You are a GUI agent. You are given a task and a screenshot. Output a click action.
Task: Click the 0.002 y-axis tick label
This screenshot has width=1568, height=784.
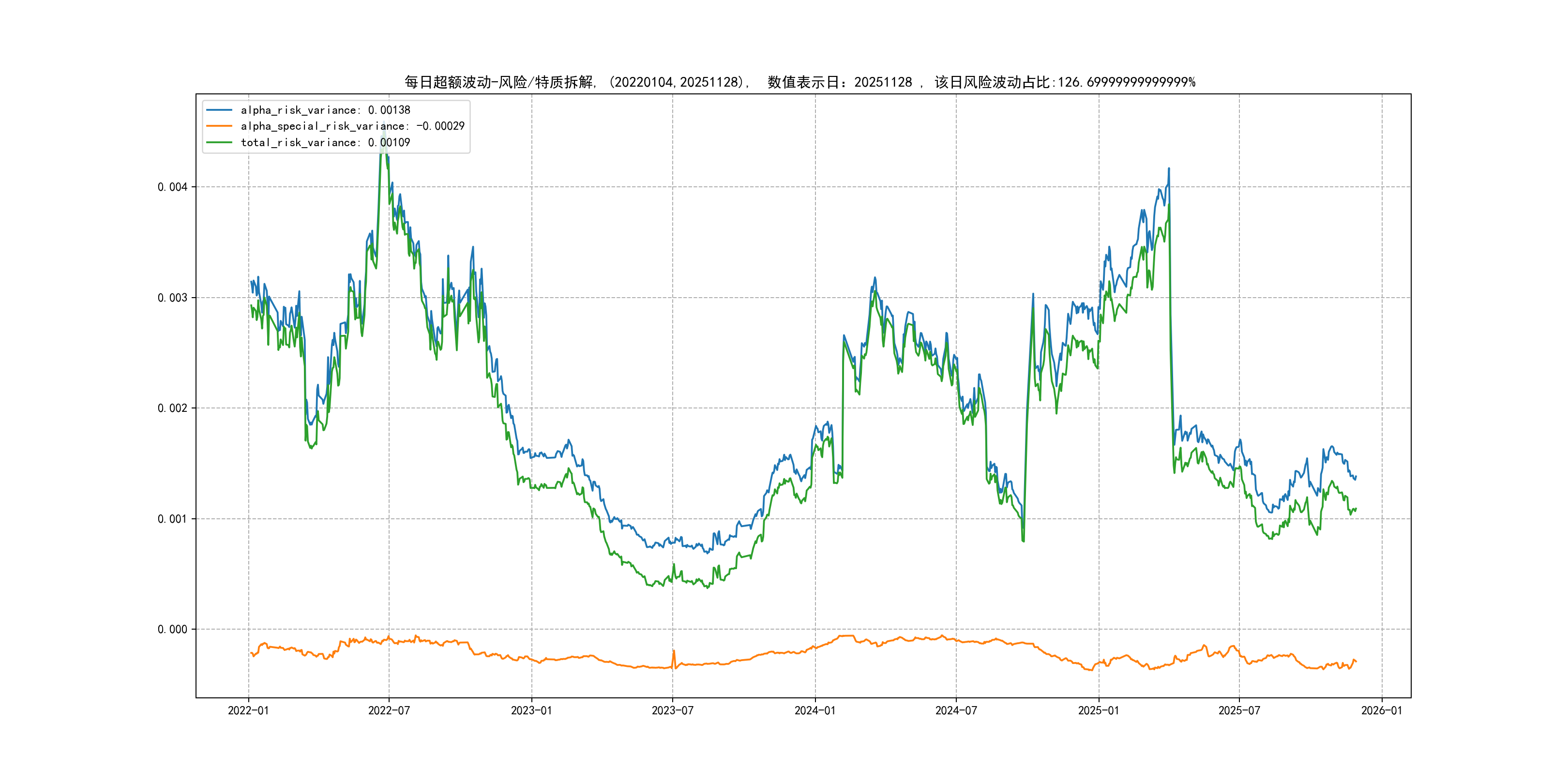coord(172,408)
